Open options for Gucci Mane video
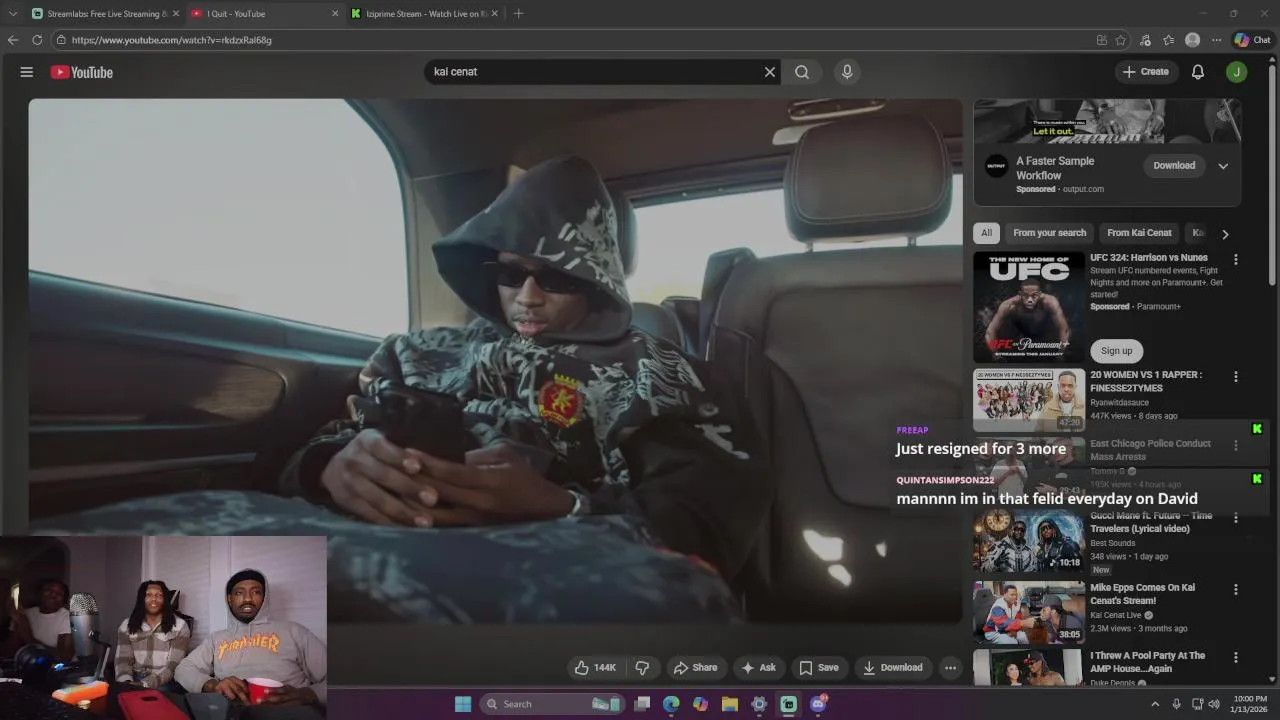 (1236, 517)
